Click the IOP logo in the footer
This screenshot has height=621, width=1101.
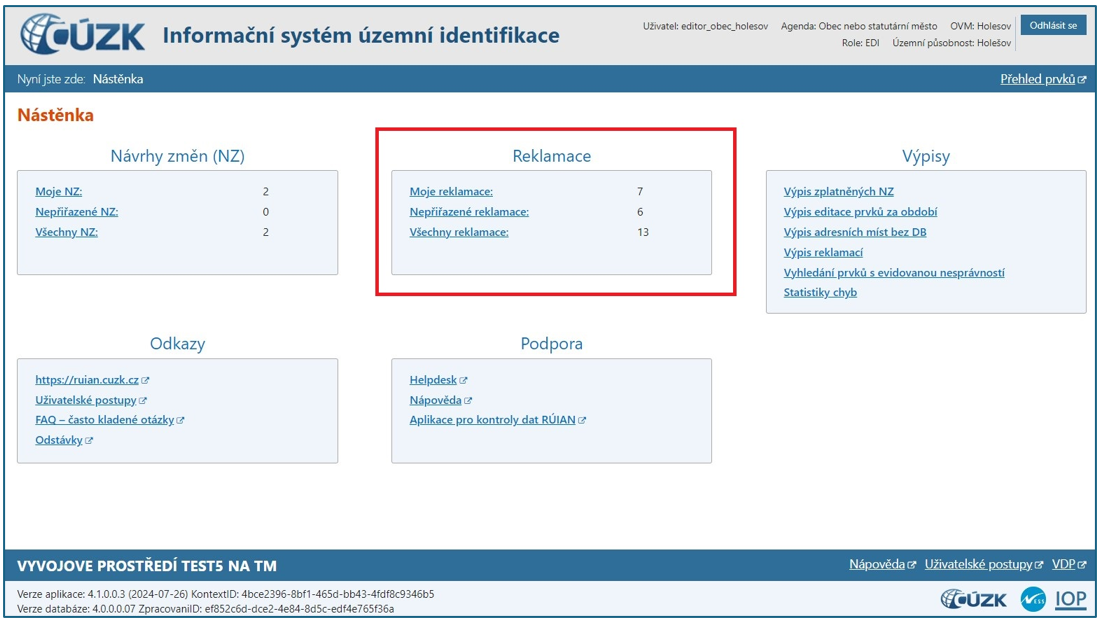pyautogui.click(x=1071, y=599)
